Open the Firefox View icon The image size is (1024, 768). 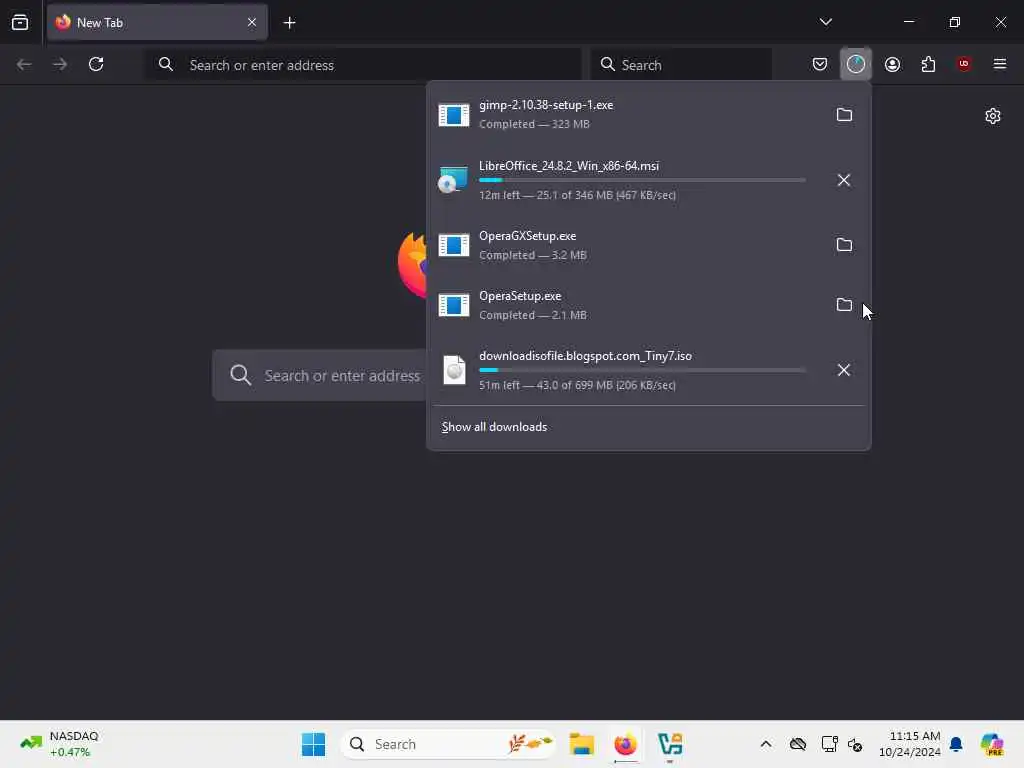20,22
